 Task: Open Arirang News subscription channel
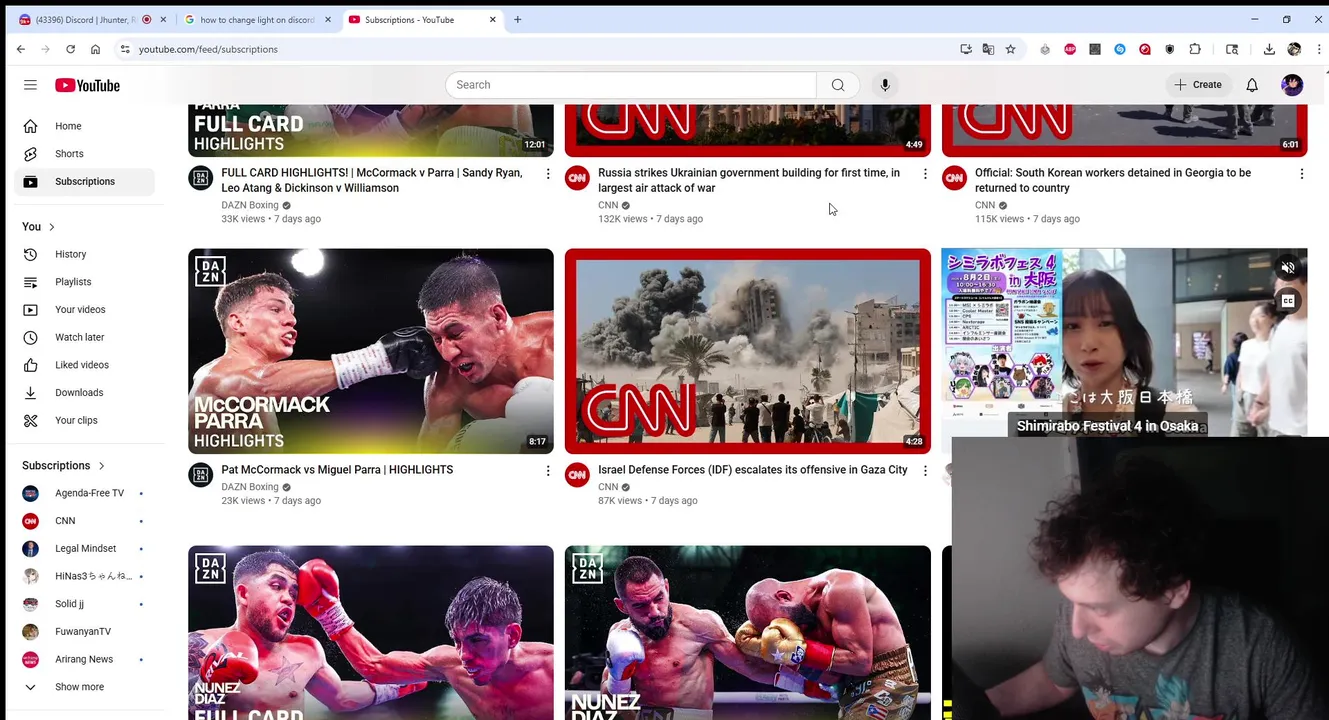pos(85,660)
